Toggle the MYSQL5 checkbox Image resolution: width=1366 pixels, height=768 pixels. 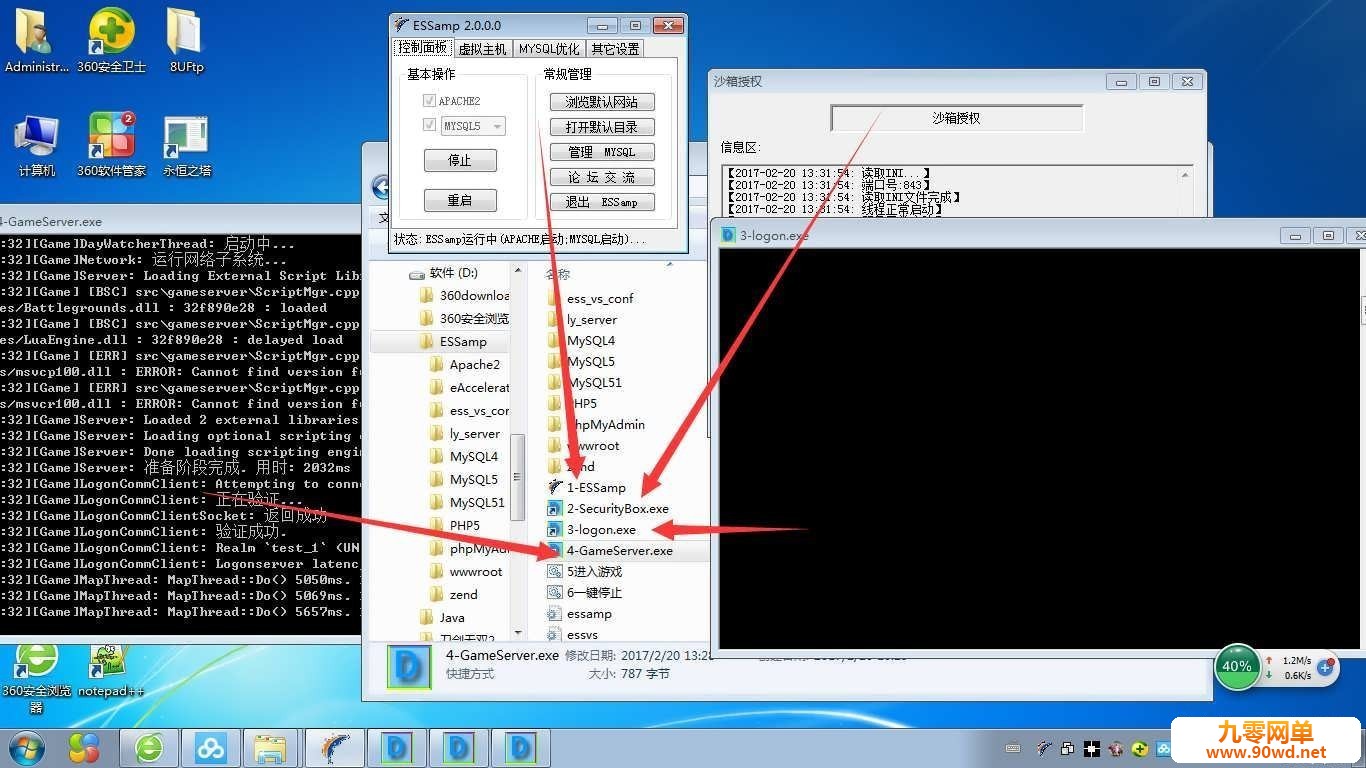(x=430, y=126)
